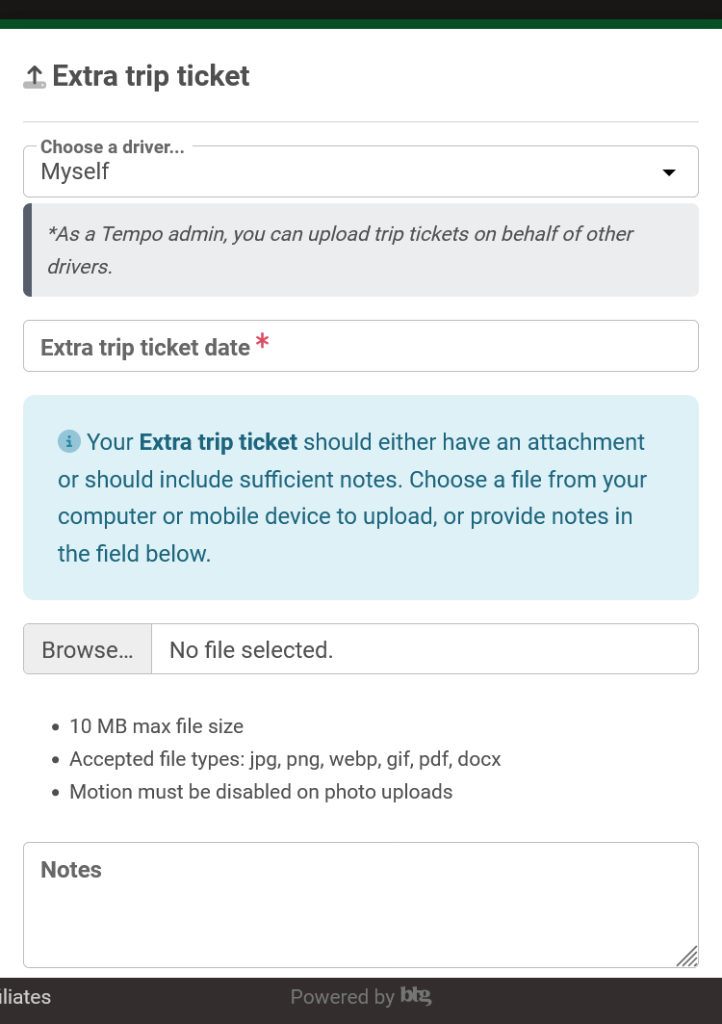Click the "Choose a driver..." field label
Viewport: 722px width, 1024px height.
(x=112, y=147)
